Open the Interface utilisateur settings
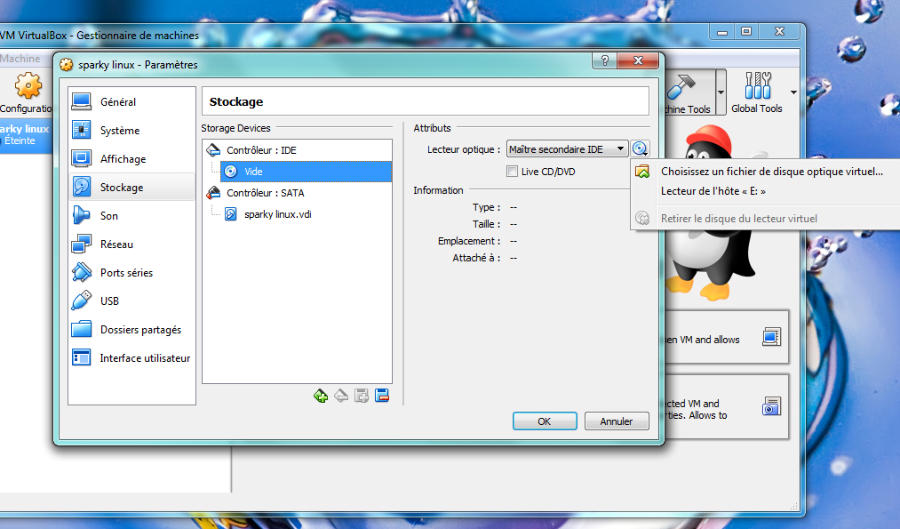This screenshot has height=529, width=900. [x=131, y=358]
